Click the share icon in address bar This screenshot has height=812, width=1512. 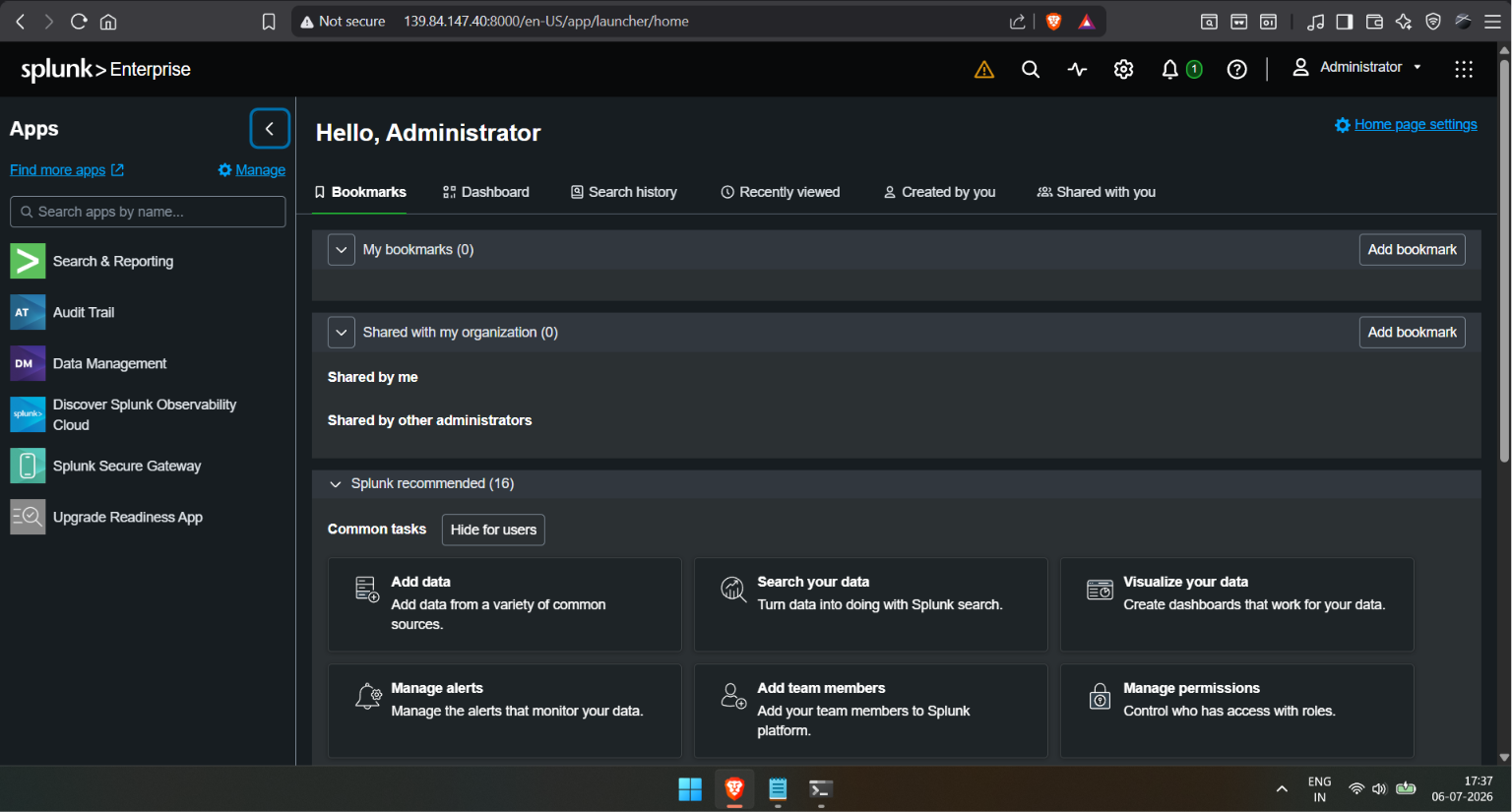(1018, 22)
